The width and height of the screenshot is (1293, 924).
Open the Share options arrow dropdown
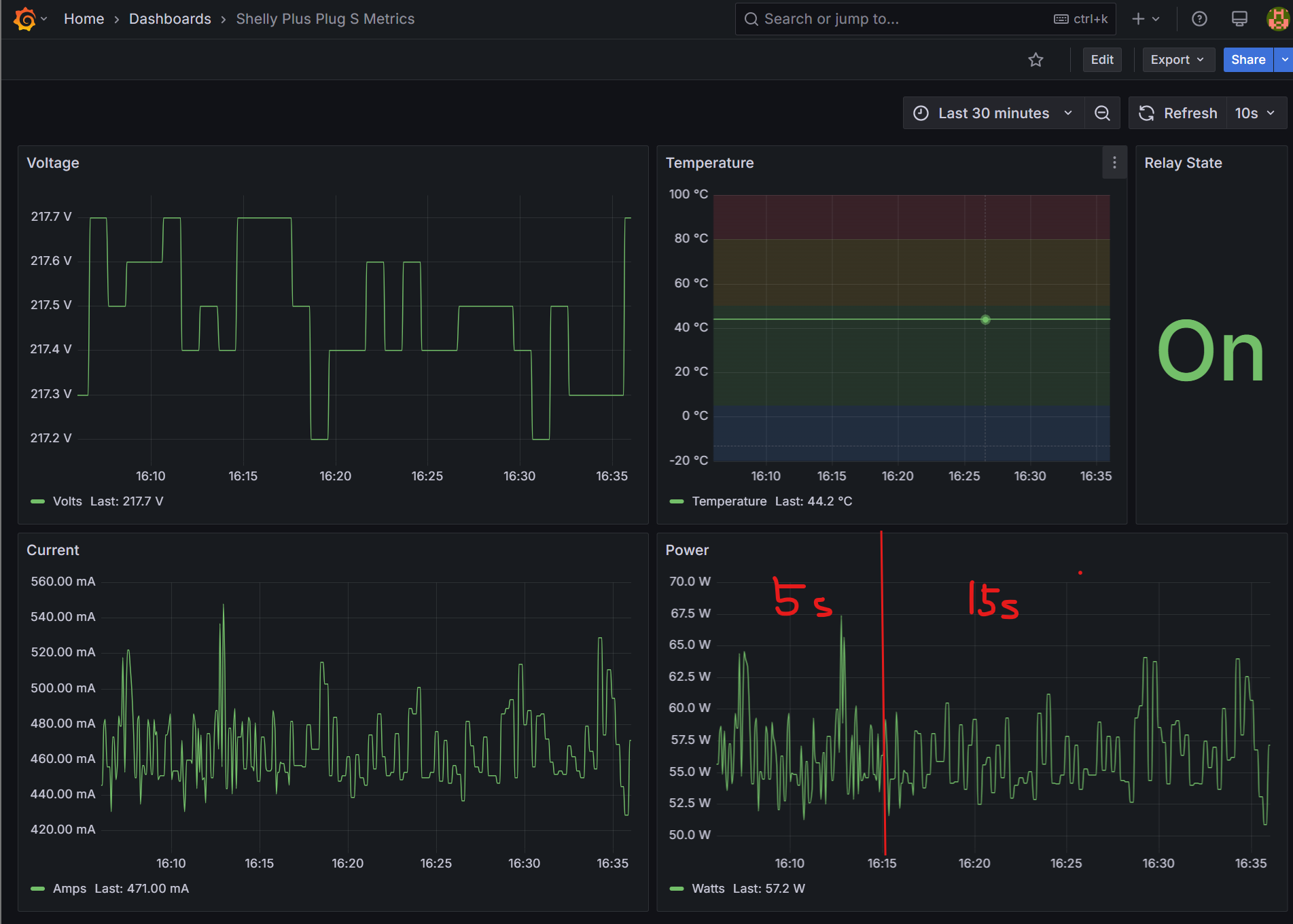1283,60
